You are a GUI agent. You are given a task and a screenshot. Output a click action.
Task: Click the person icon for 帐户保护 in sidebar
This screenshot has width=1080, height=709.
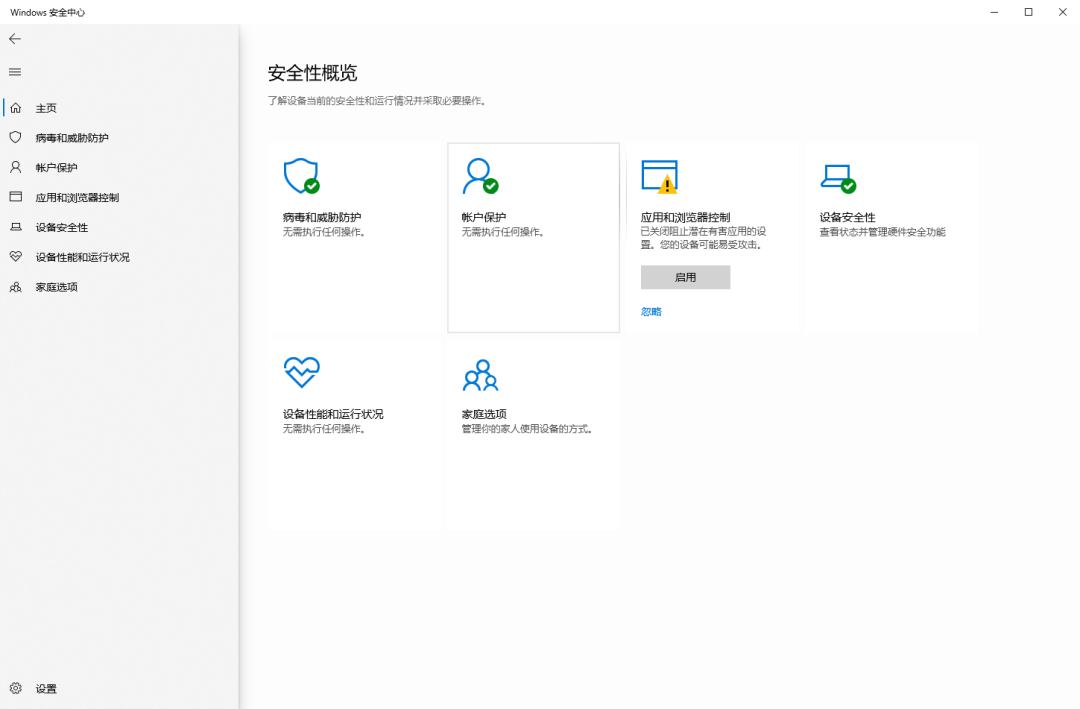[x=15, y=167]
